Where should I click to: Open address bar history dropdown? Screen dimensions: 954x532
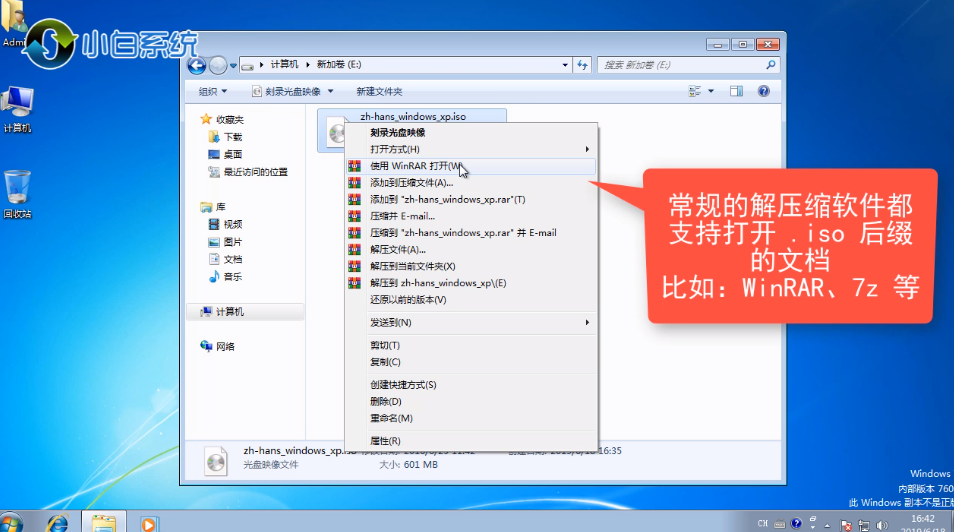tap(565, 65)
